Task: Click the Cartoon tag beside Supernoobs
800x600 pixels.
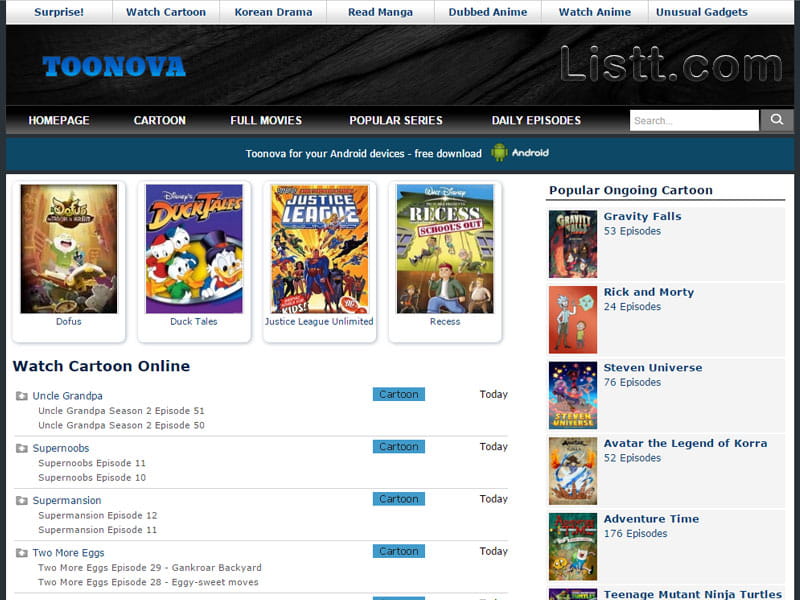Action: [398, 447]
